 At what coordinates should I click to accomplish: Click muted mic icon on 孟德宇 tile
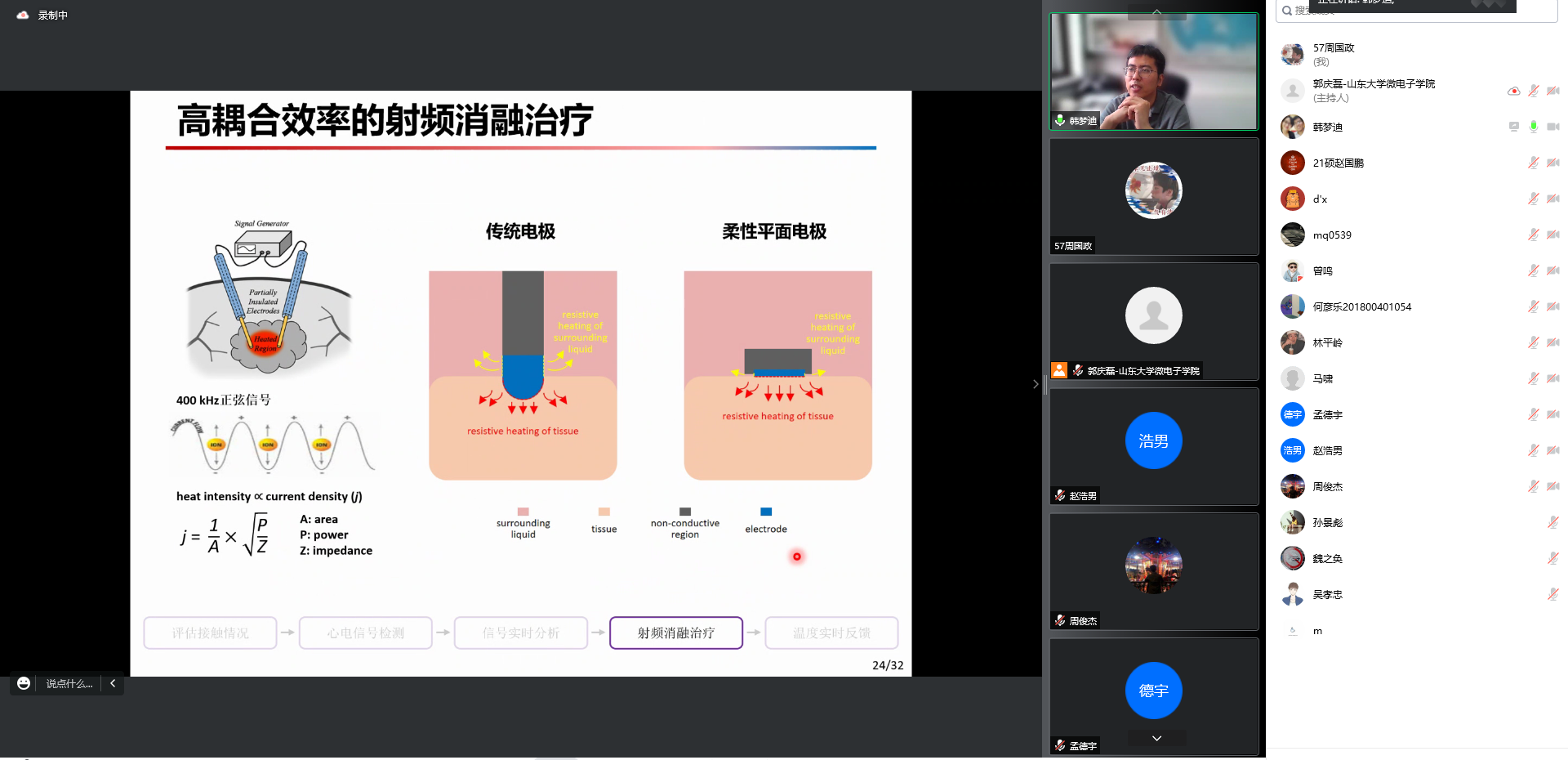(x=1060, y=745)
